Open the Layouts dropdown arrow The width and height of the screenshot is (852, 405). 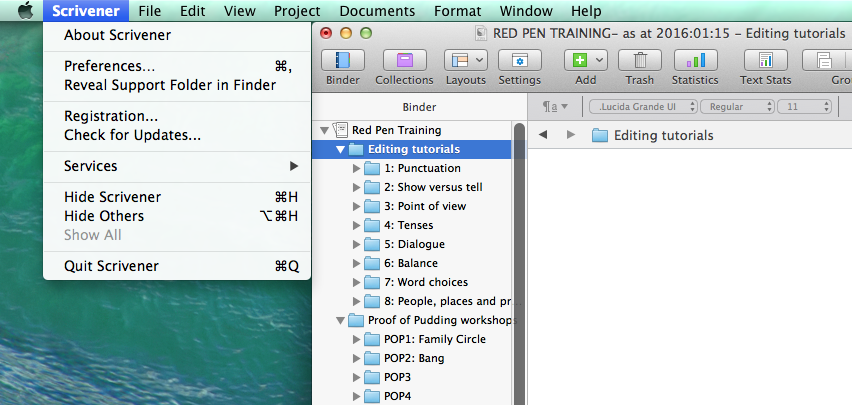[x=480, y=60]
